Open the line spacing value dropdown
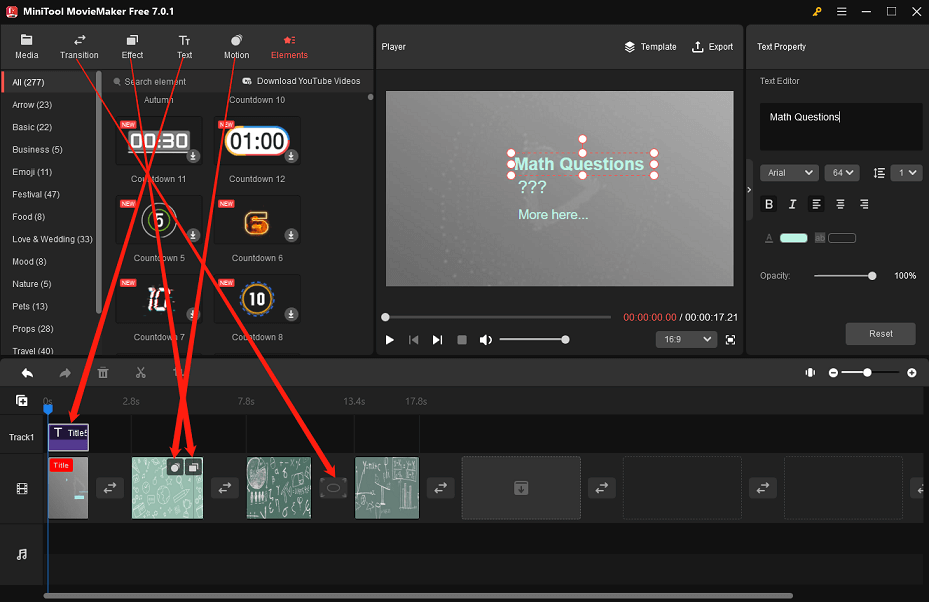 (906, 173)
